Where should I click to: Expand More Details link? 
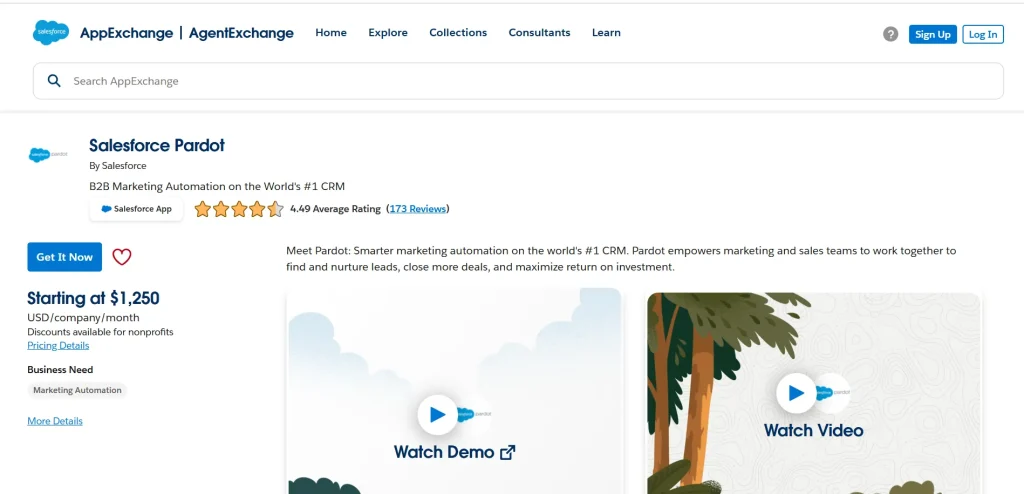[55, 421]
